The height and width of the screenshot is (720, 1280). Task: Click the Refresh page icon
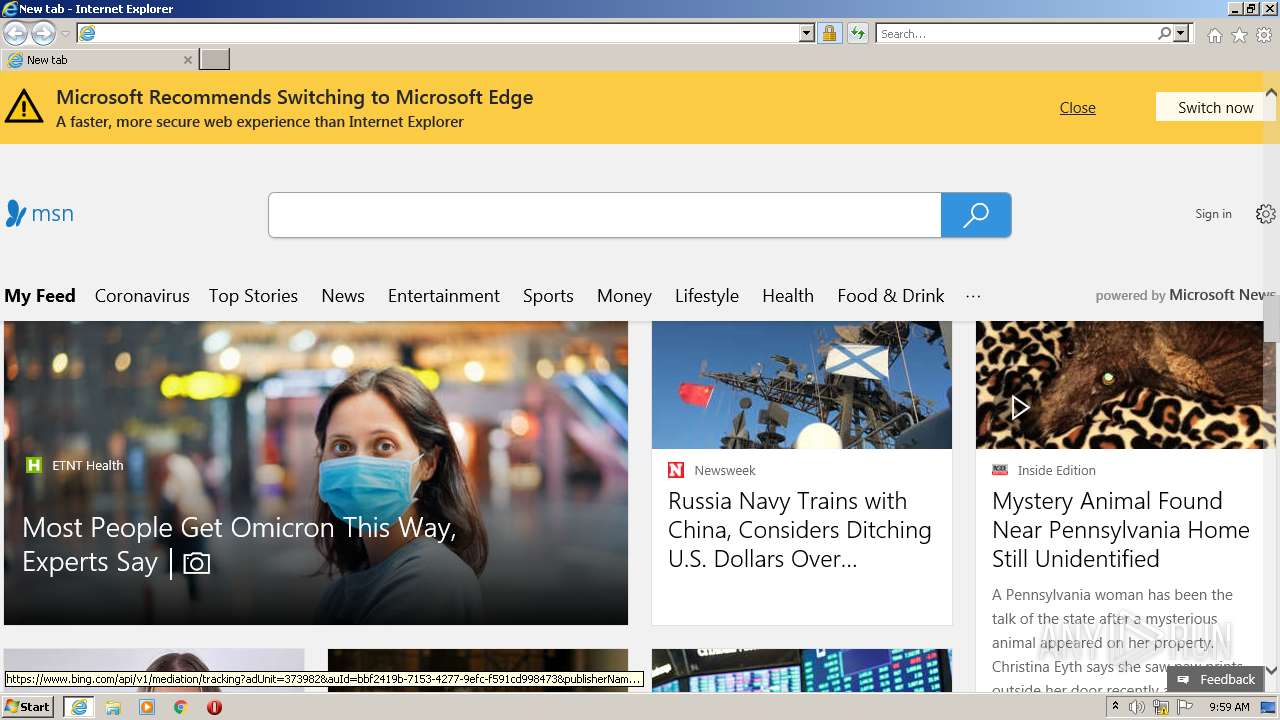(x=857, y=34)
